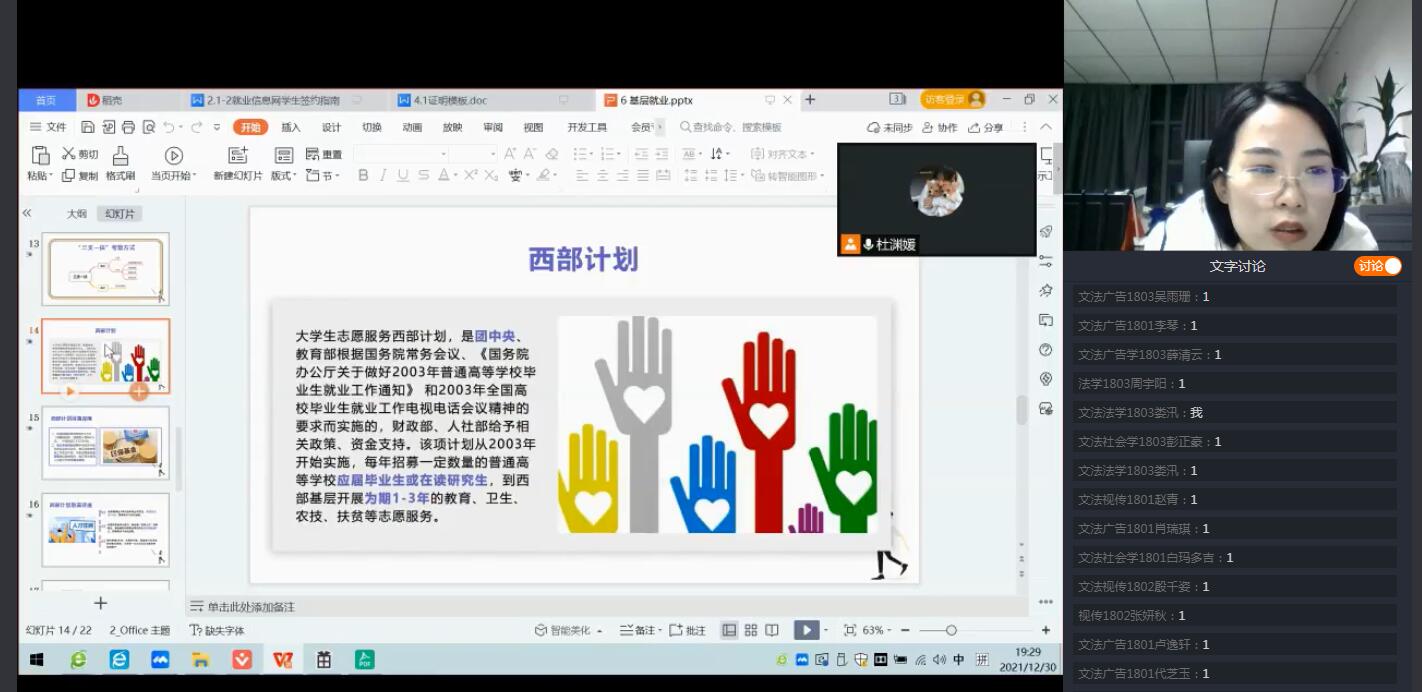
Task: Select slide 15 thumbnail in the panel
Action: 105,443
